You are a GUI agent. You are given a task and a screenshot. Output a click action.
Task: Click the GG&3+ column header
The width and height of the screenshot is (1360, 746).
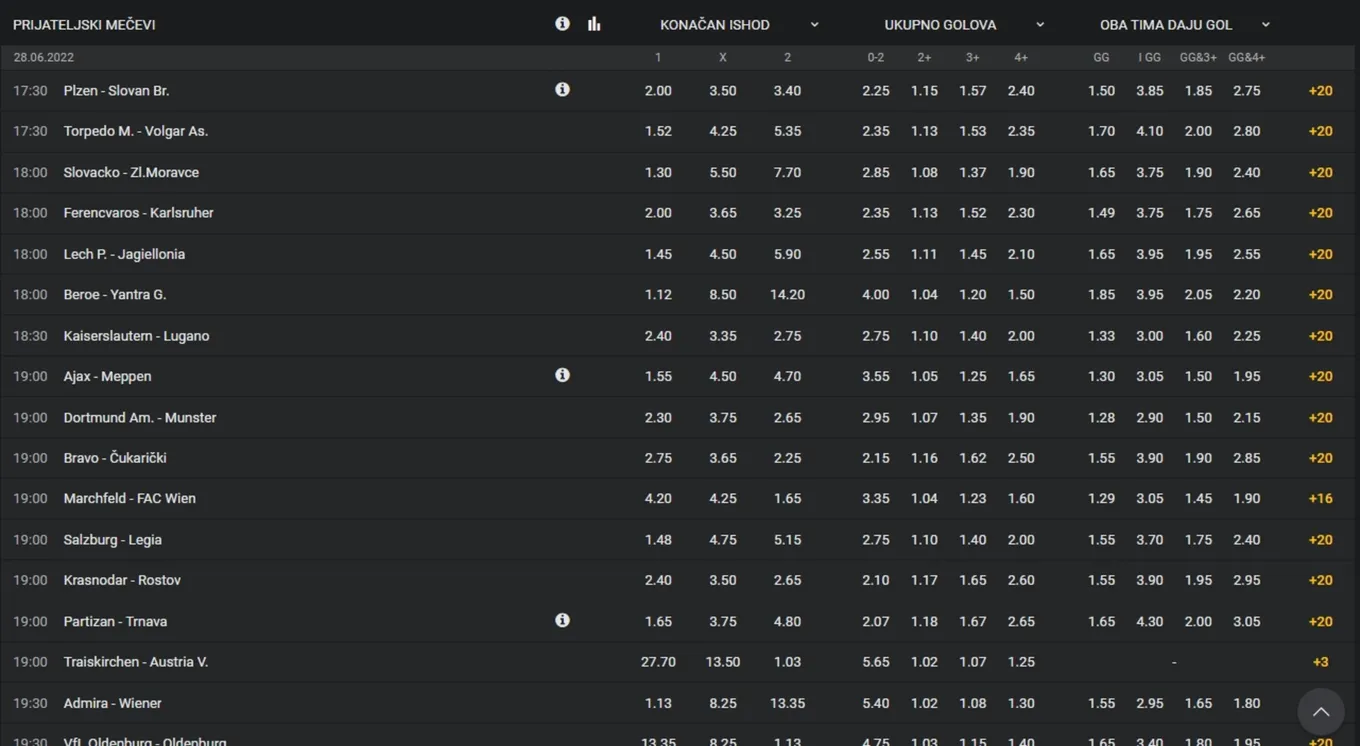1198,58
